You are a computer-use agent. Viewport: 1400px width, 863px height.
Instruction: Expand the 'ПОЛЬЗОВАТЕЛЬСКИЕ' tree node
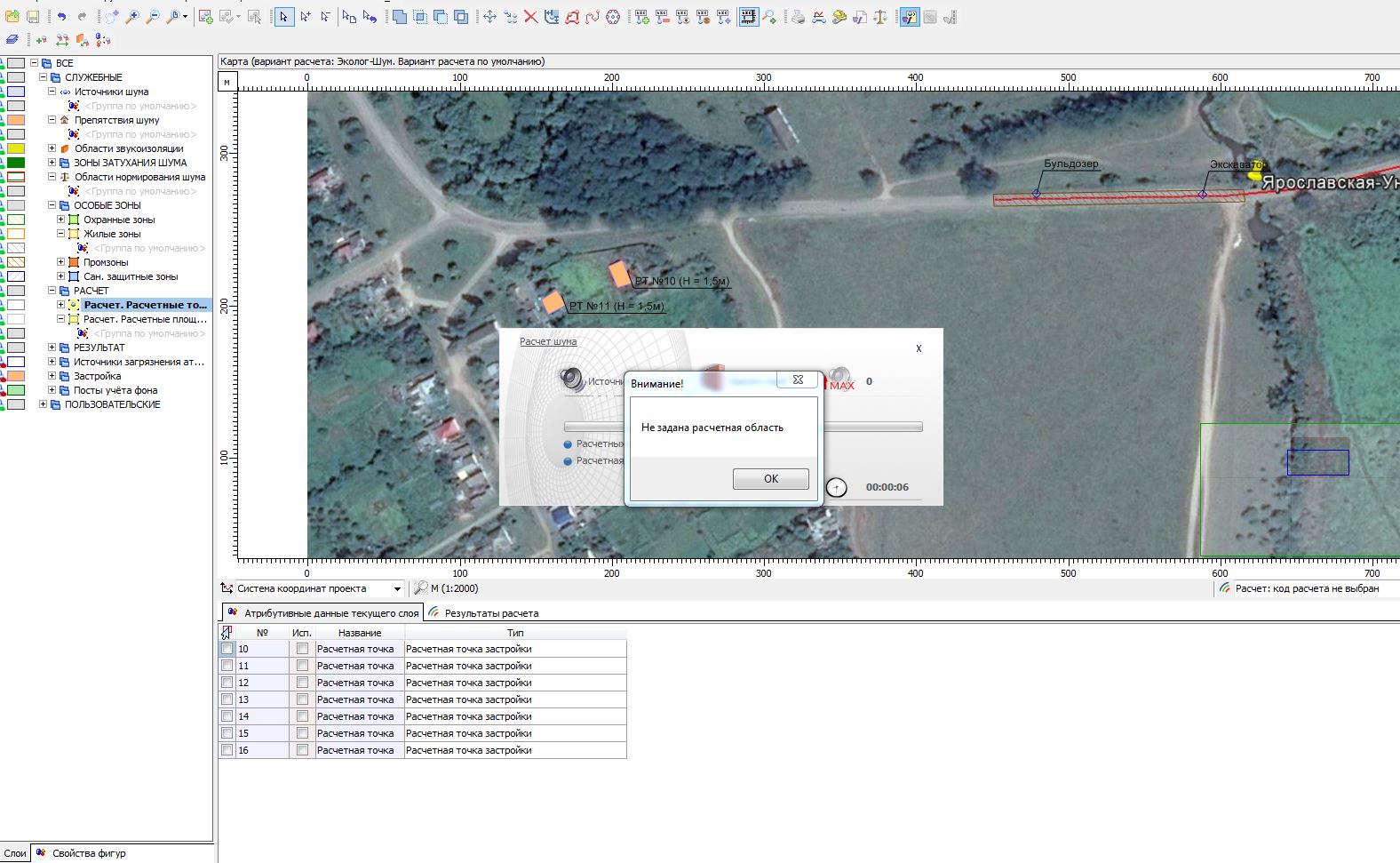[43, 404]
